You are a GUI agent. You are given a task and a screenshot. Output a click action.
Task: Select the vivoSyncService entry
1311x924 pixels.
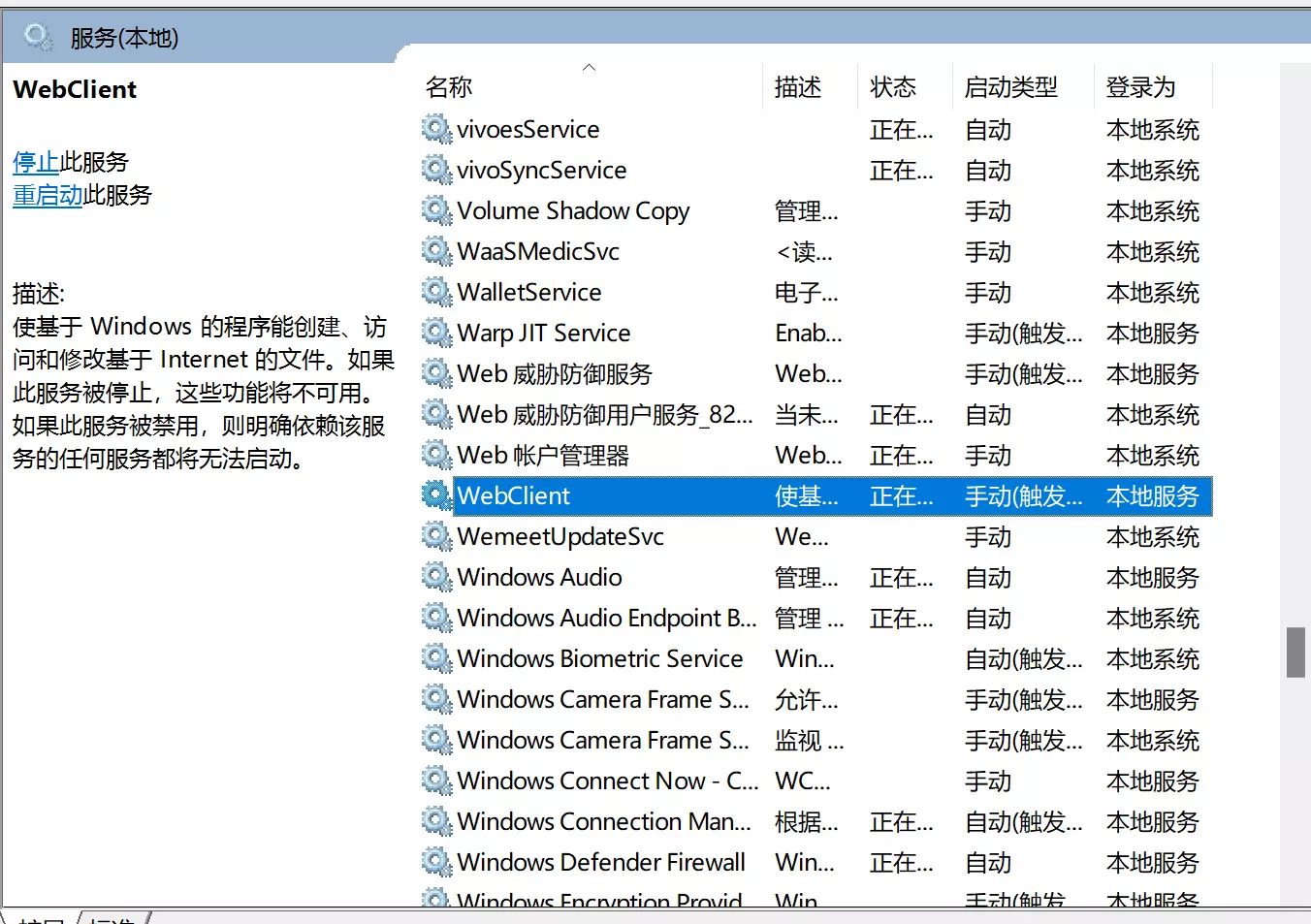pos(542,170)
